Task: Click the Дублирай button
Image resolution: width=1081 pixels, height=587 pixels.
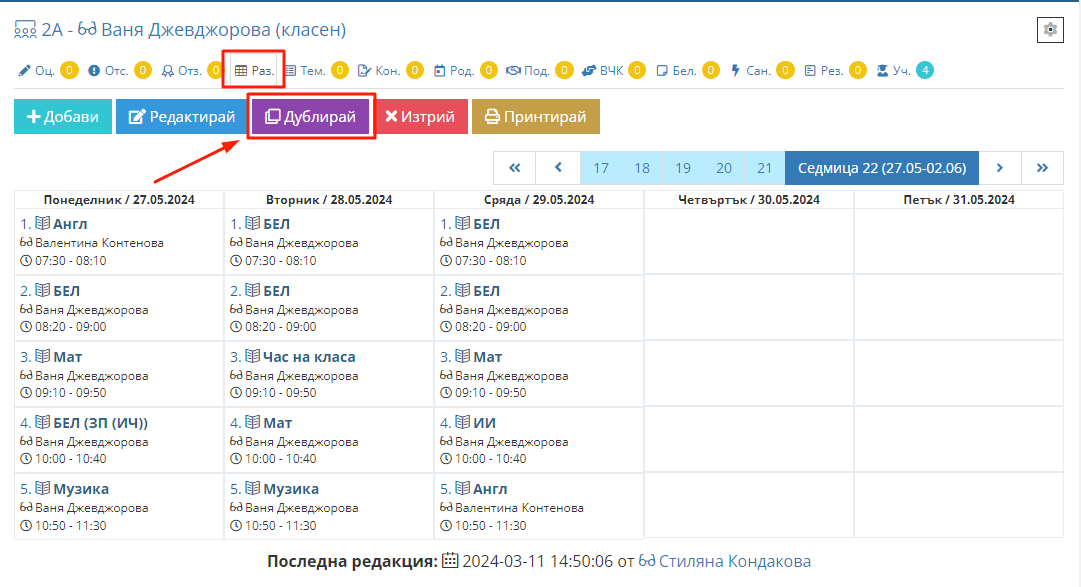Action: 311,117
